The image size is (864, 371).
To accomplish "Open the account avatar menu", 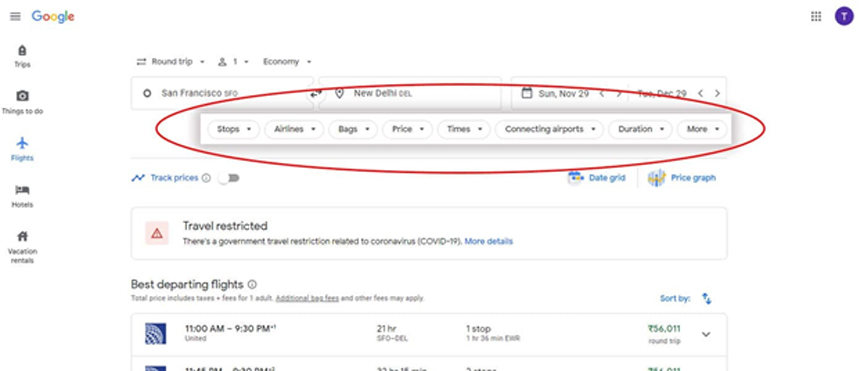I will point(844,17).
